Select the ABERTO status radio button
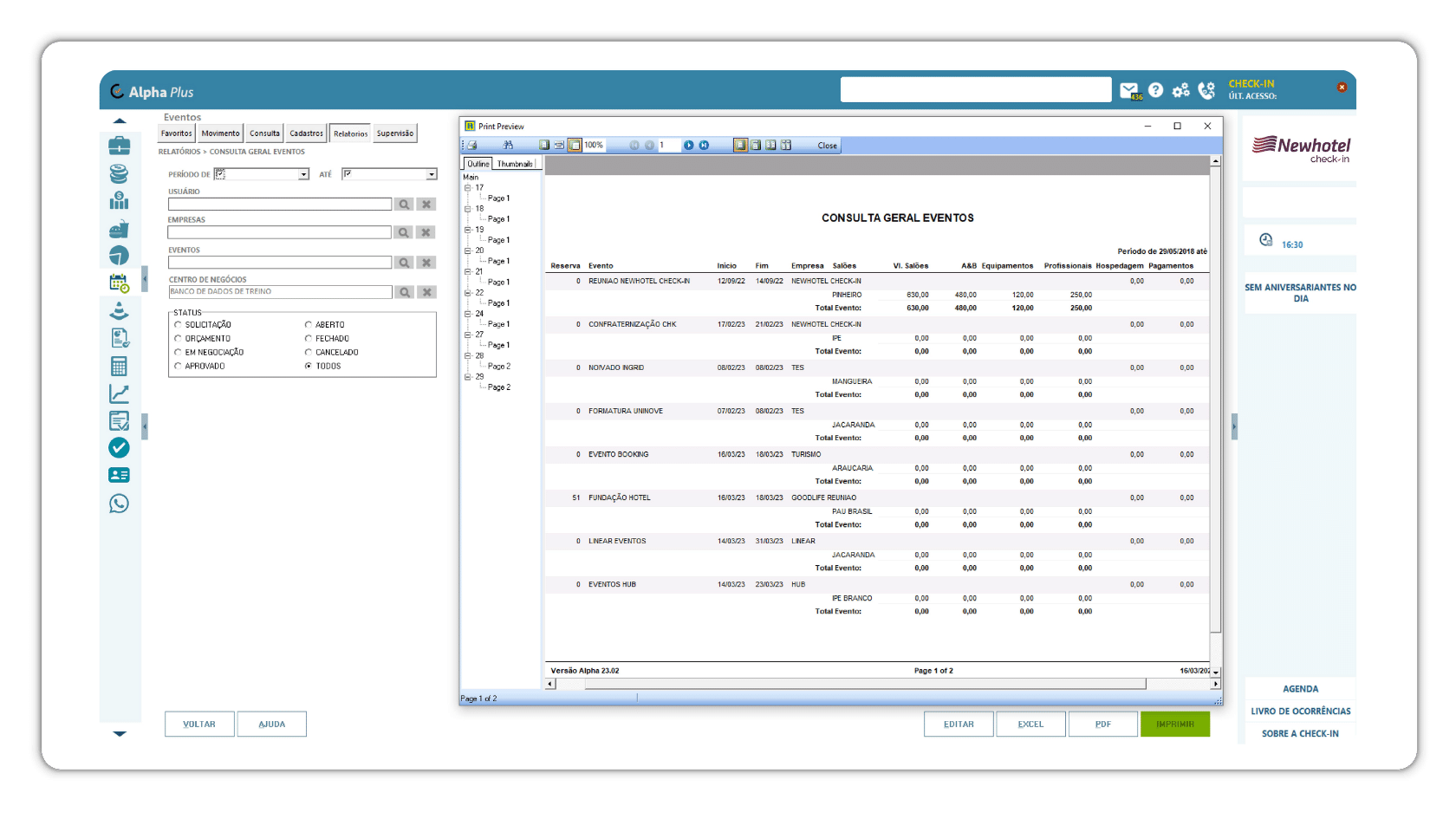This screenshot has height=819, width=1456. [308, 325]
